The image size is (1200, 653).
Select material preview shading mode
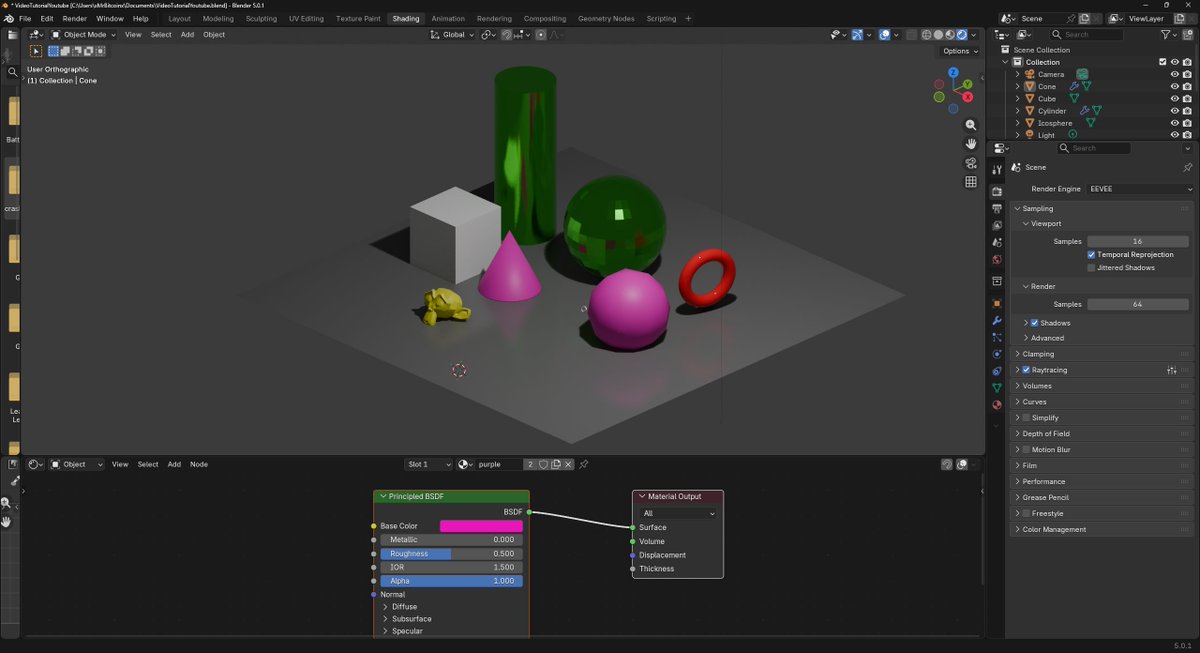pyautogui.click(x=949, y=34)
